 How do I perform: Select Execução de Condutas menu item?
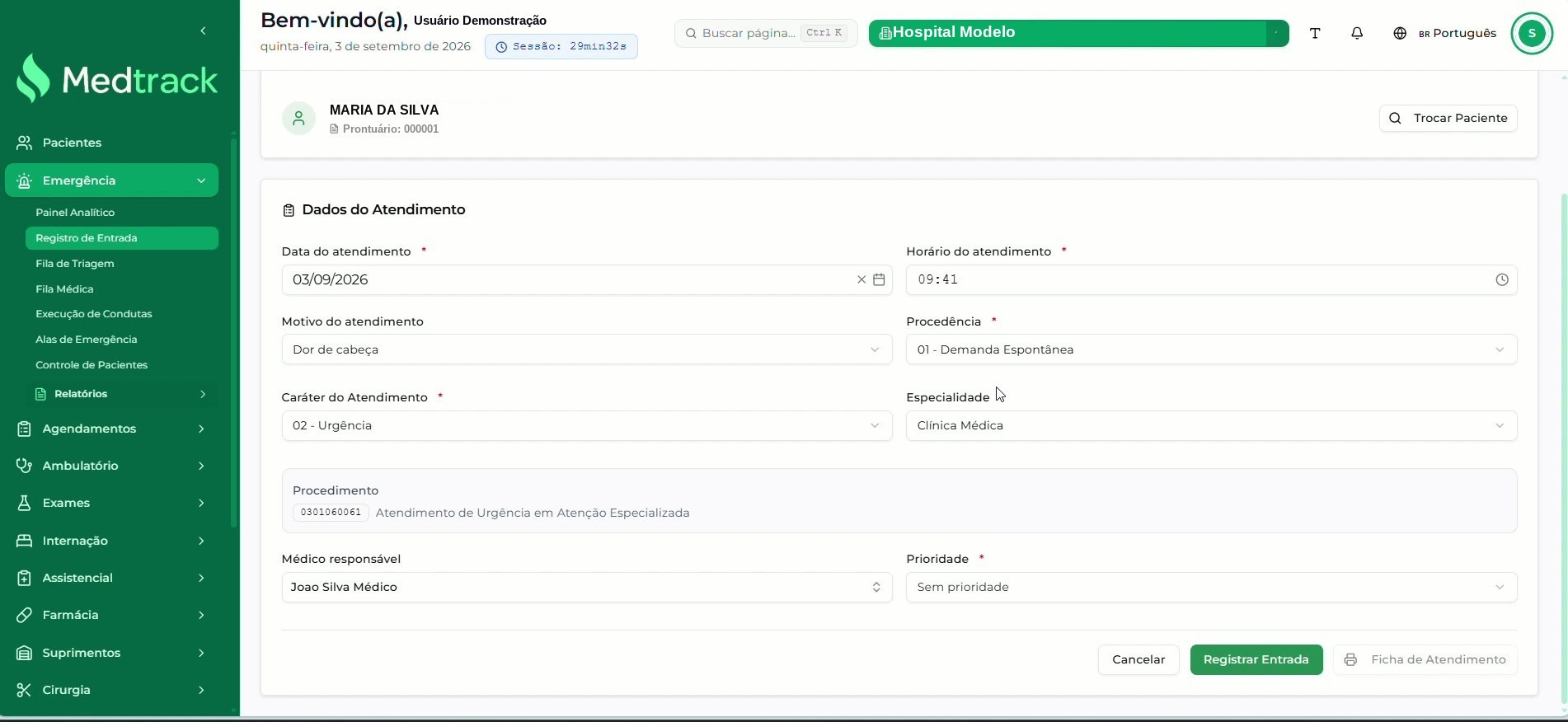pyautogui.click(x=94, y=314)
